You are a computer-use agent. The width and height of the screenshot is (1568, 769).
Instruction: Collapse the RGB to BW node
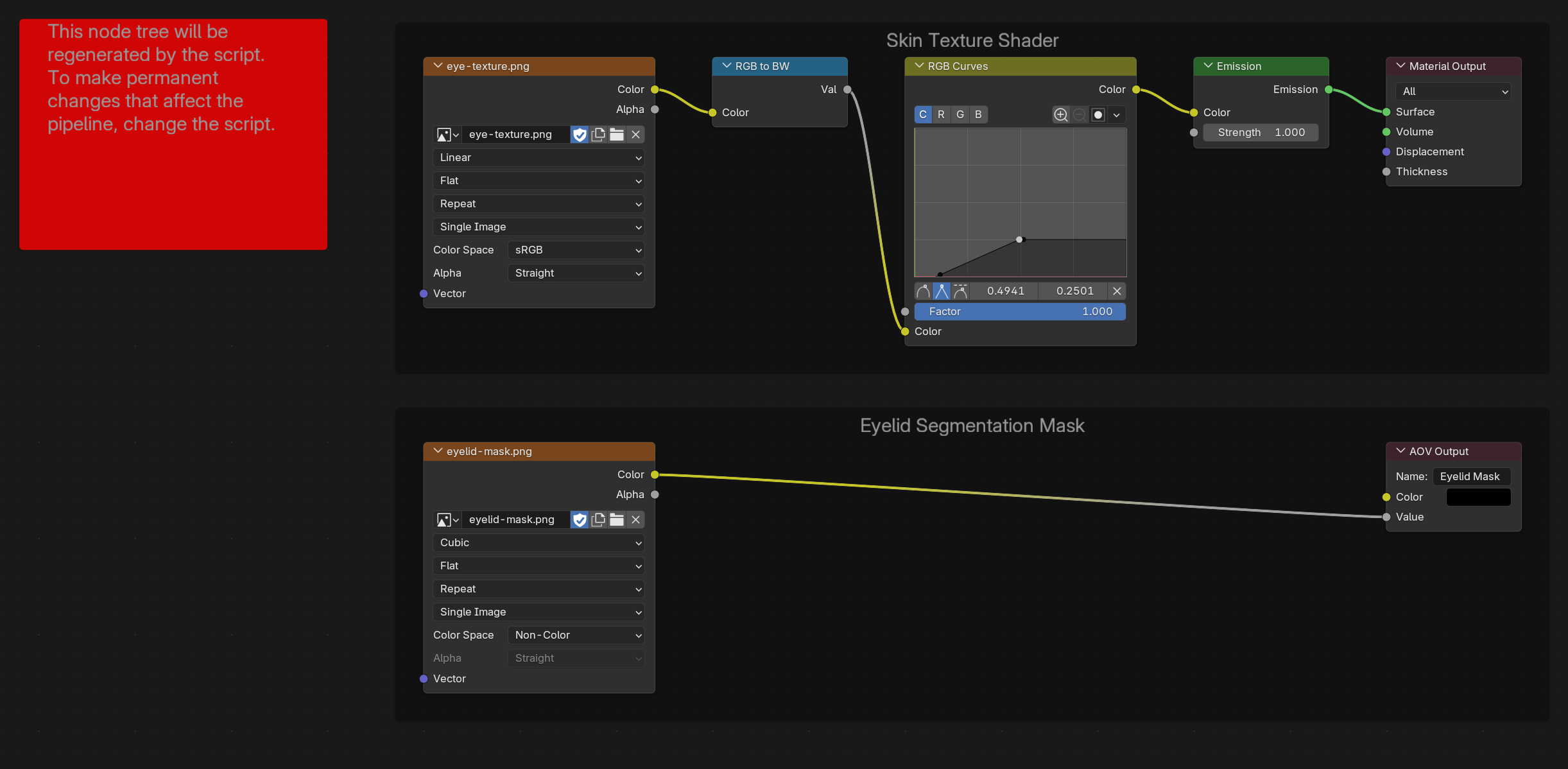click(727, 66)
